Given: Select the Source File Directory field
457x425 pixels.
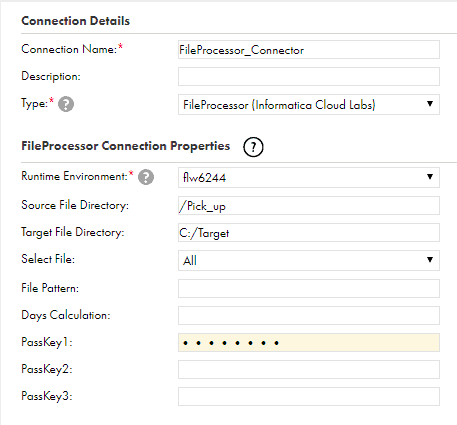Looking at the screenshot, I should coord(309,205).
